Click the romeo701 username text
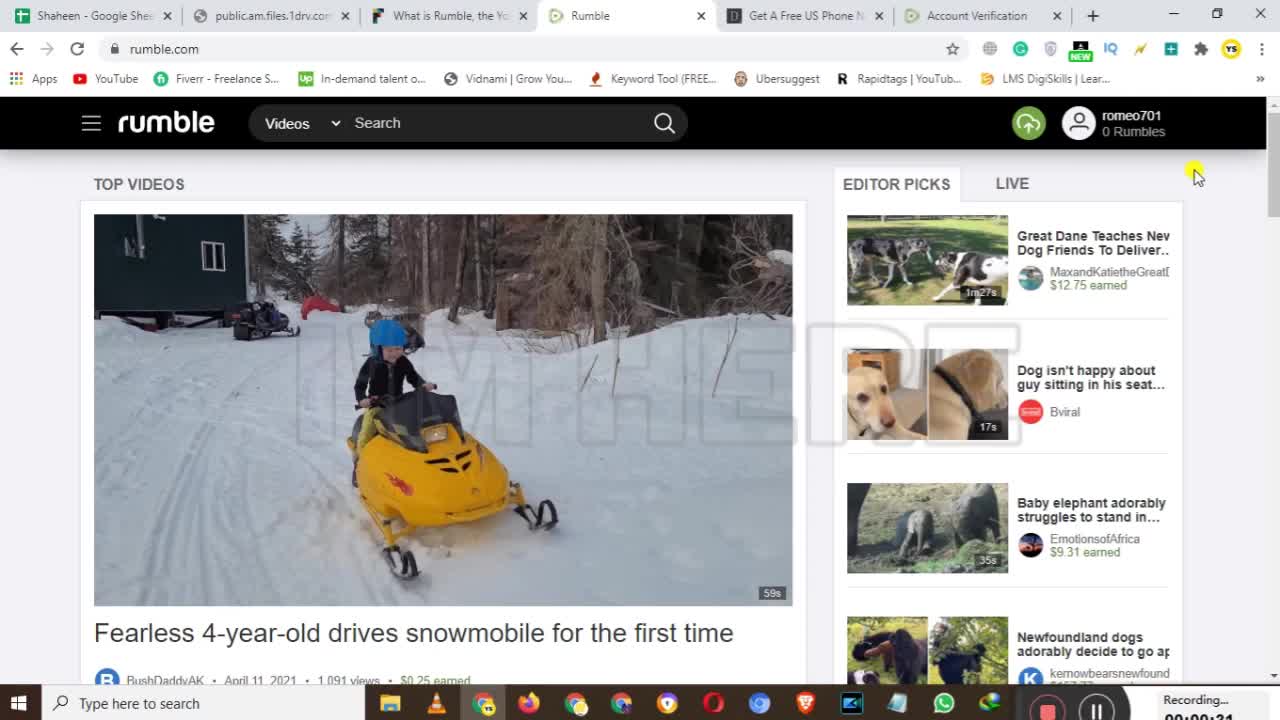The width and height of the screenshot is (1280, 720). coord(1131,116)
